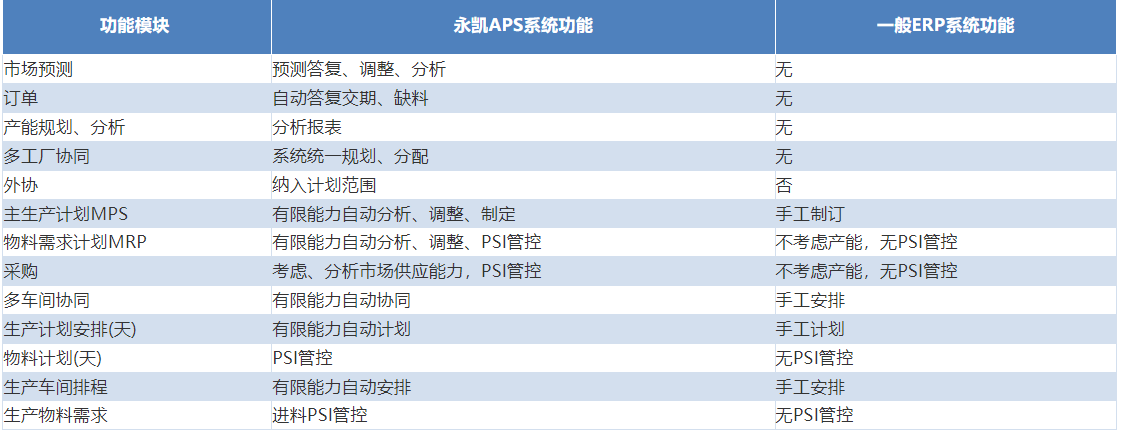Image resolution: width=1122 pixels, height=440 pixels.
Task: Click the 分析报表 cell
Action: [523, 127]
